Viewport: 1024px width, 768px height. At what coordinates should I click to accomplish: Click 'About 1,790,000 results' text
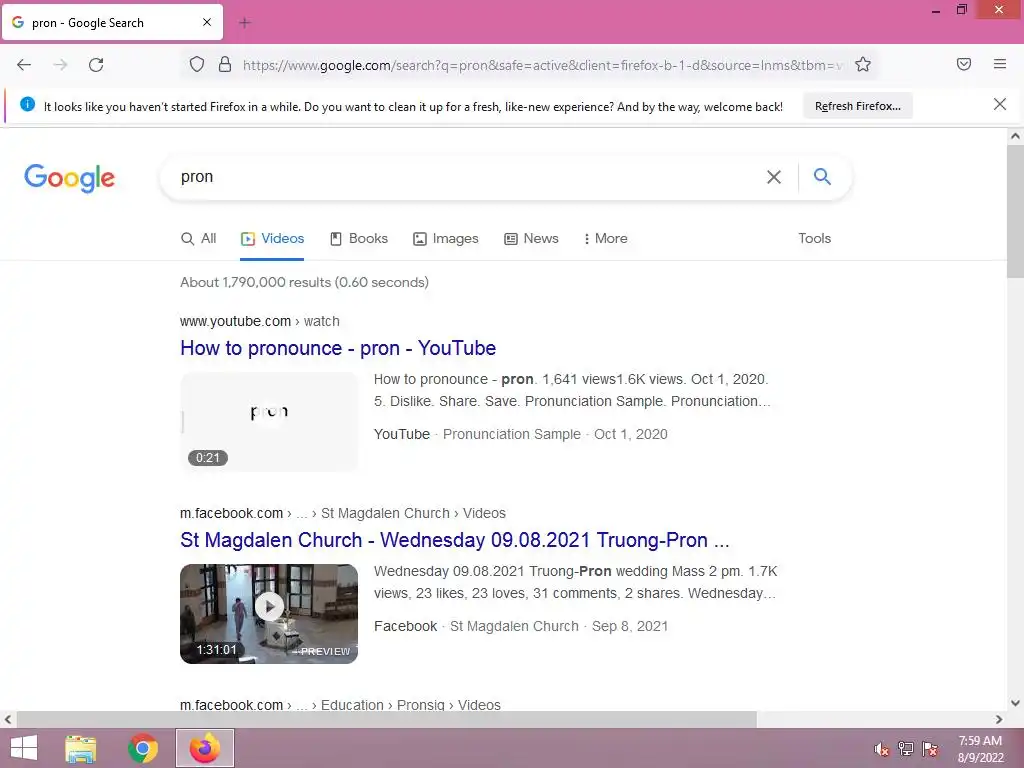pyautogui.click(x=304, y=282)
